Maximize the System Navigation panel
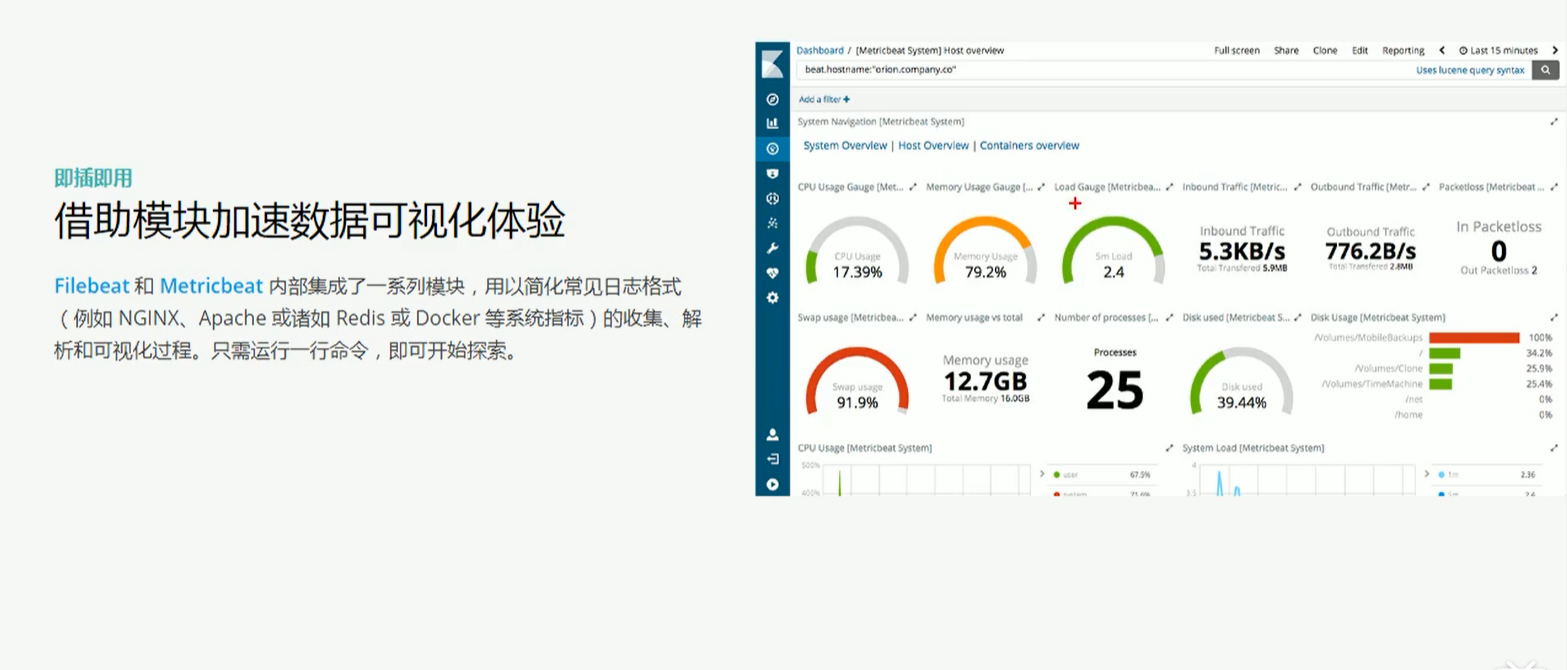 click(x=1553, y=121)
